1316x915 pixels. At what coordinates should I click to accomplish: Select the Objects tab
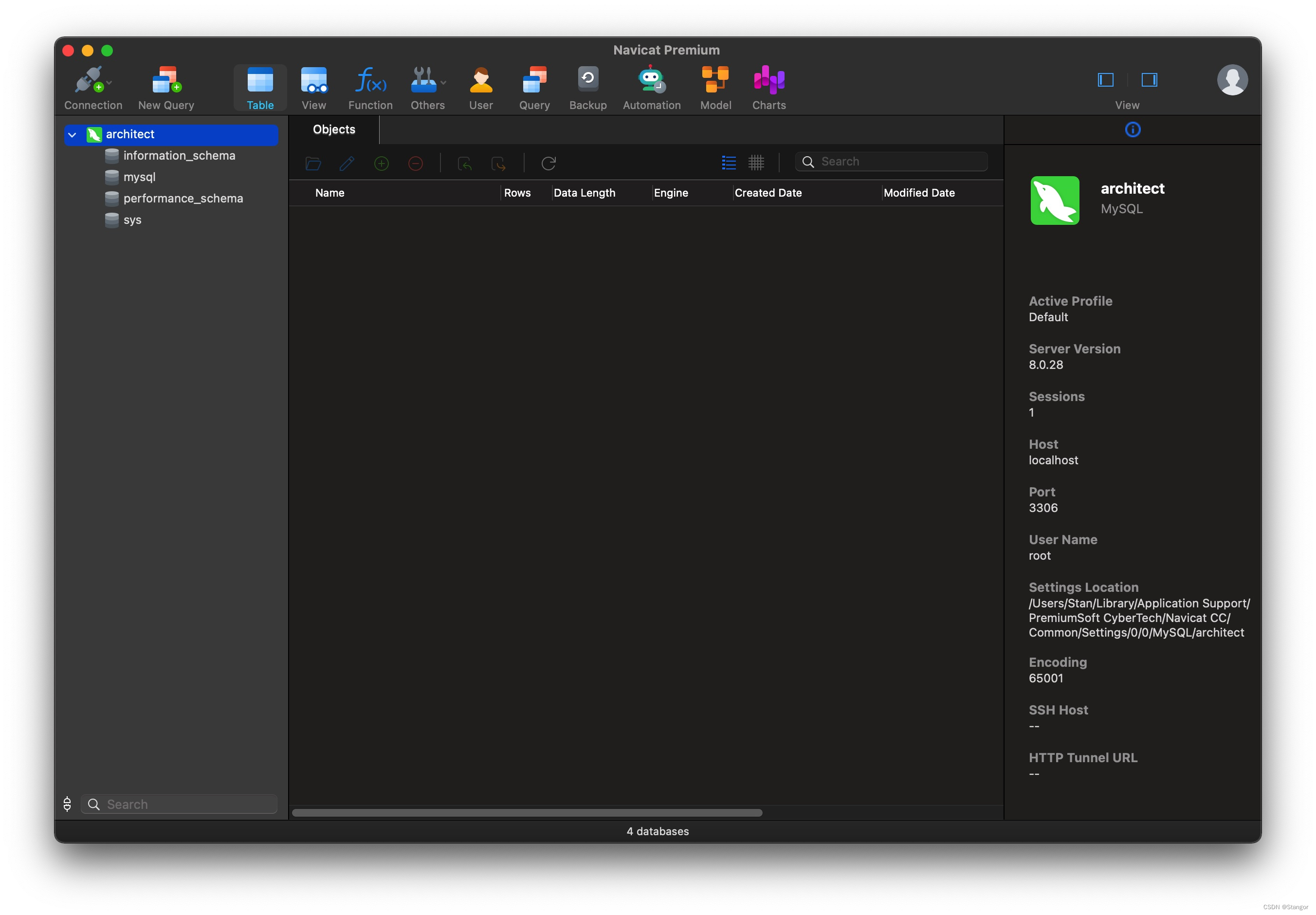coord(333,129)
